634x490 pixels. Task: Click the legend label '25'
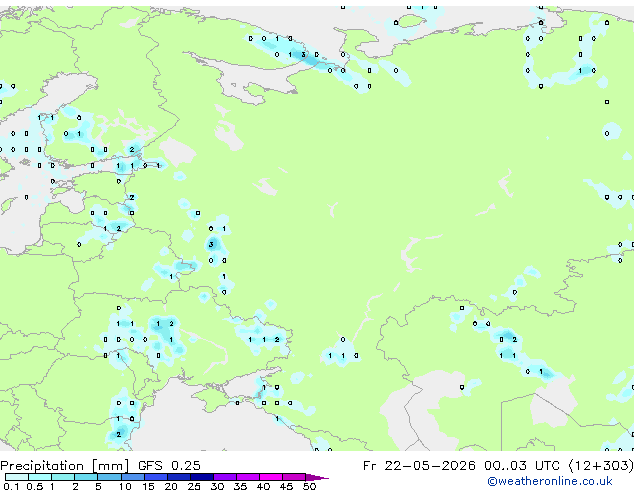tap(194, 486)
